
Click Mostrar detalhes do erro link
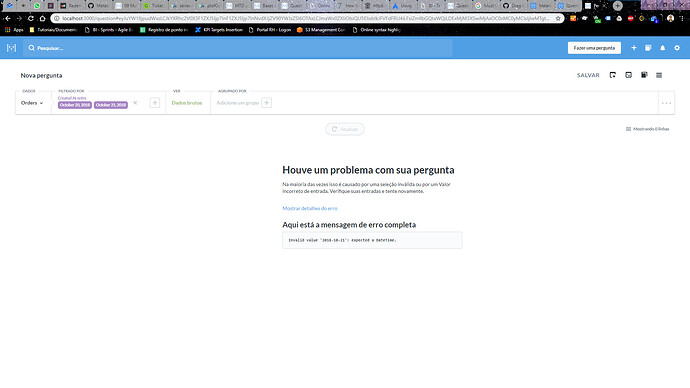310,209
